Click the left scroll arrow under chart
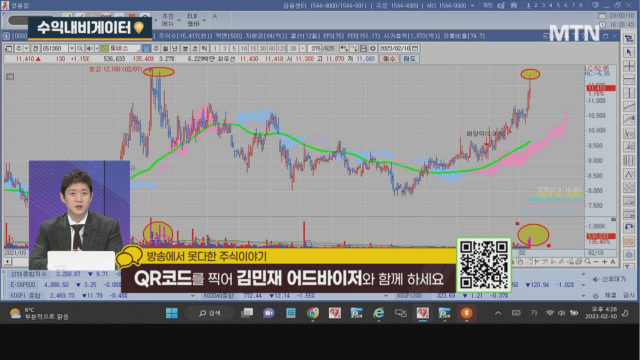 point(7,262)
